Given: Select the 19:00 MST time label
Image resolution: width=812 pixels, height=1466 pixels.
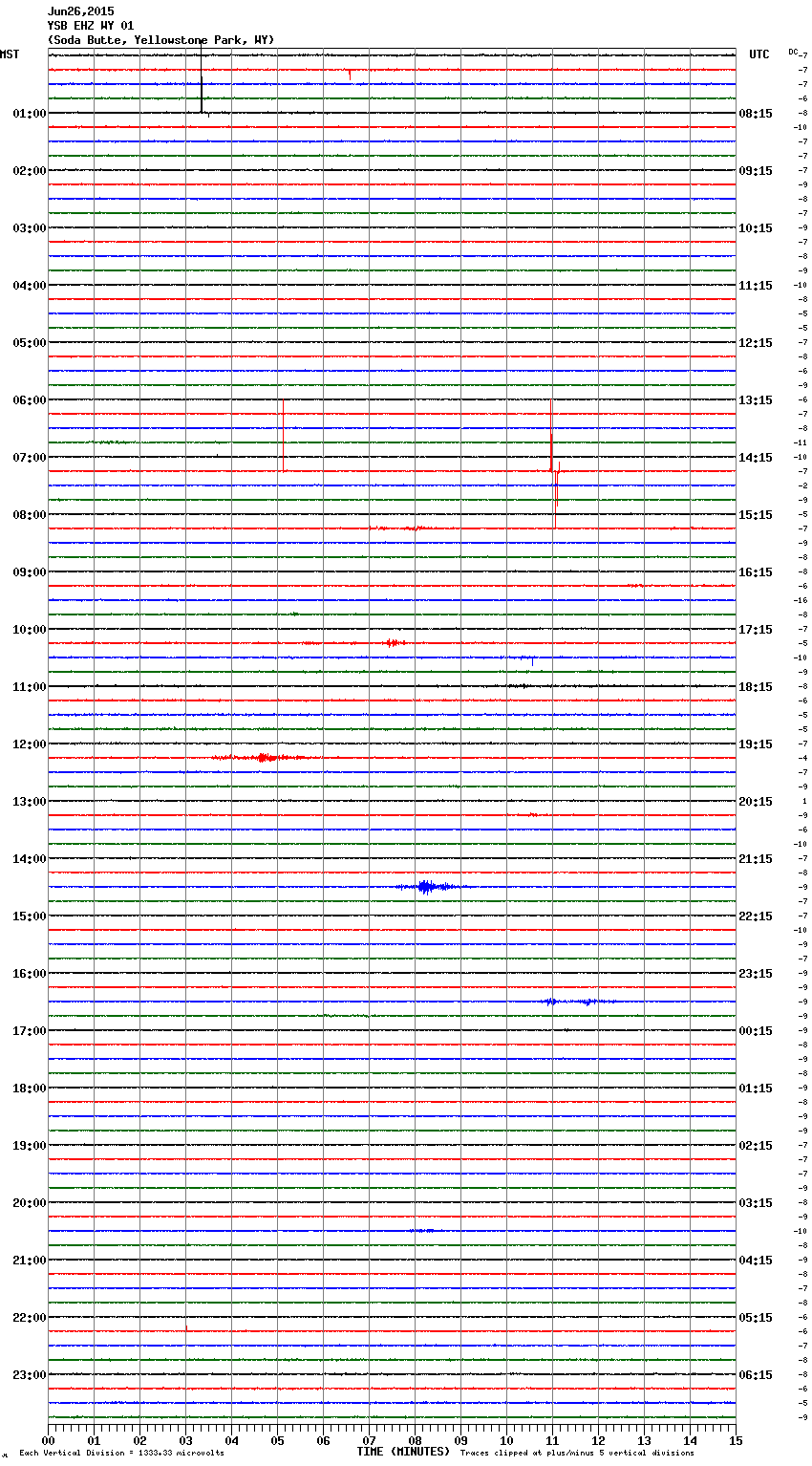Looking at the screenshot, I should pyautogui.click(x=30, y=1146).
